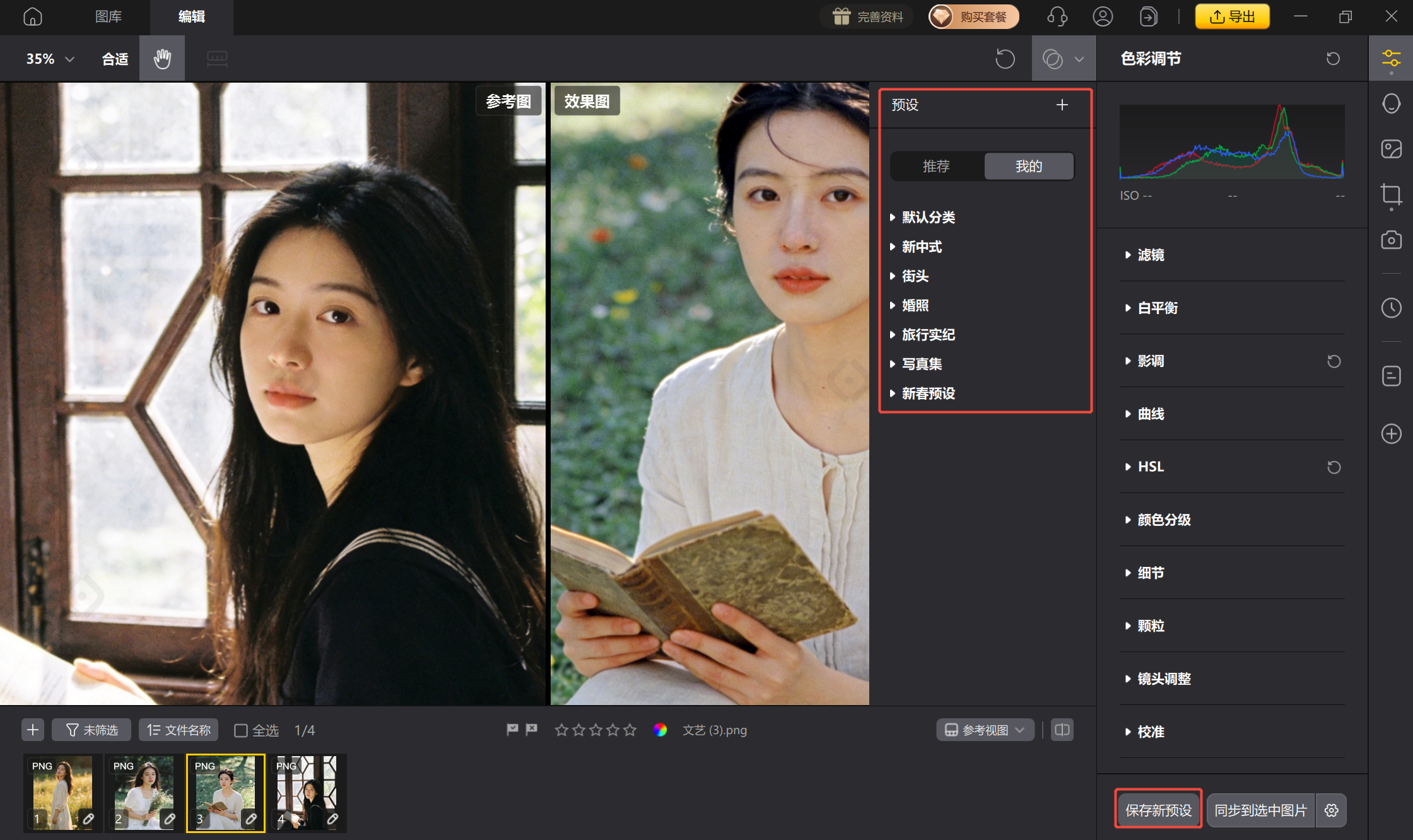
Task: Click the customer service headset icon
Action: (1057, 16)
